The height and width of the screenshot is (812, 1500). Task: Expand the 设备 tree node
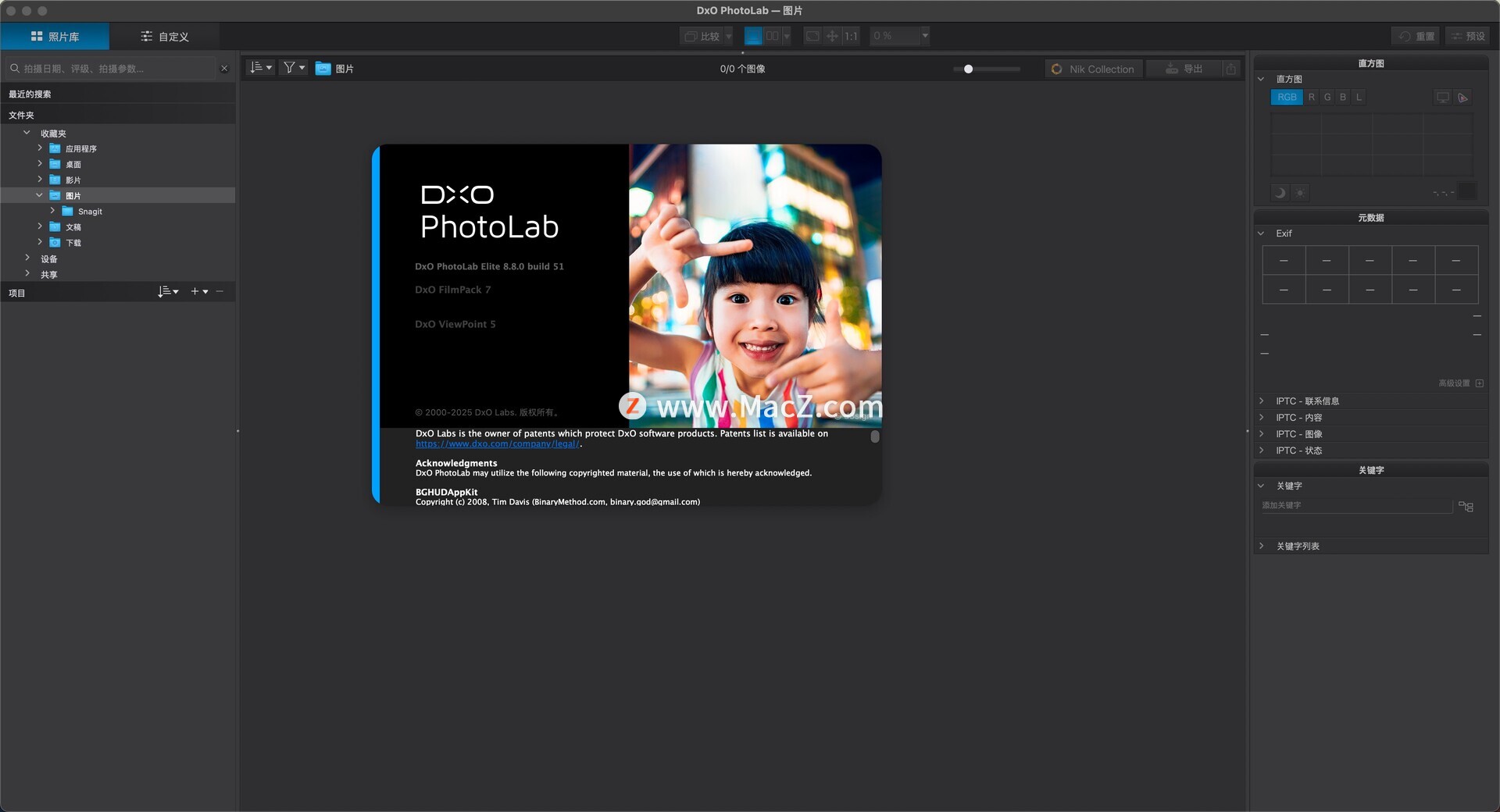pos(27,258)
